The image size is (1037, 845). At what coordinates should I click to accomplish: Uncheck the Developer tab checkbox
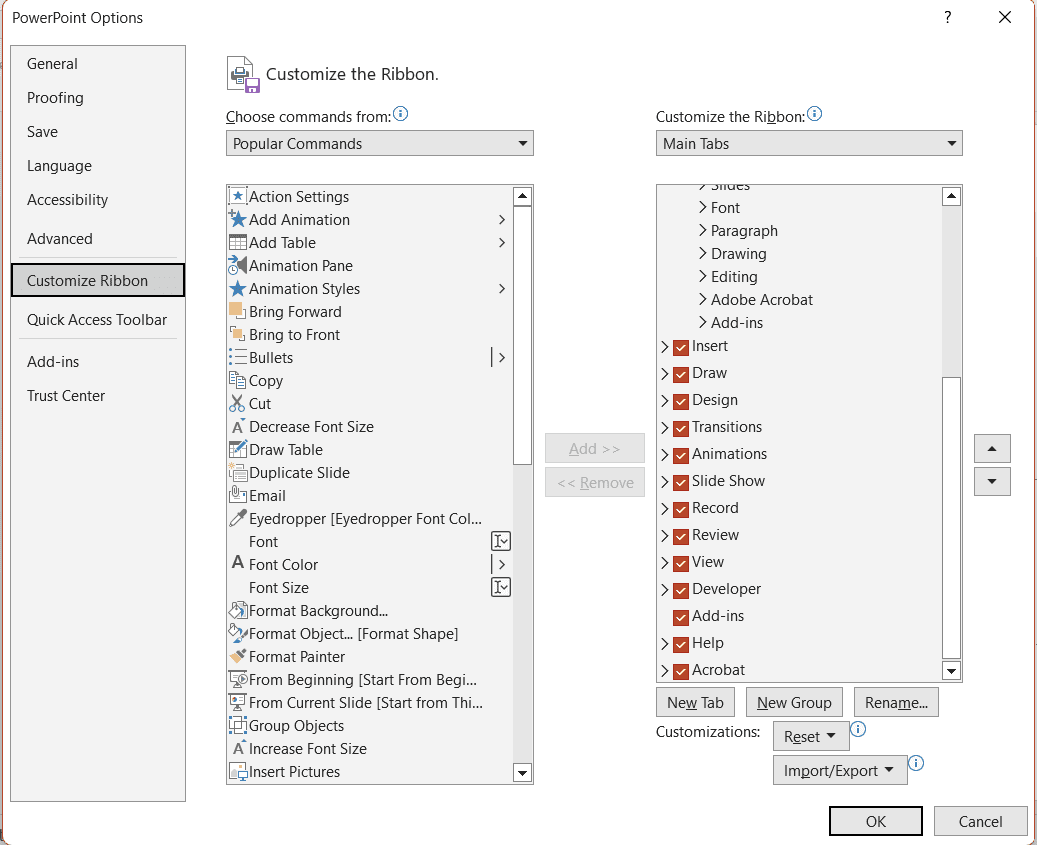pos(681,590)
